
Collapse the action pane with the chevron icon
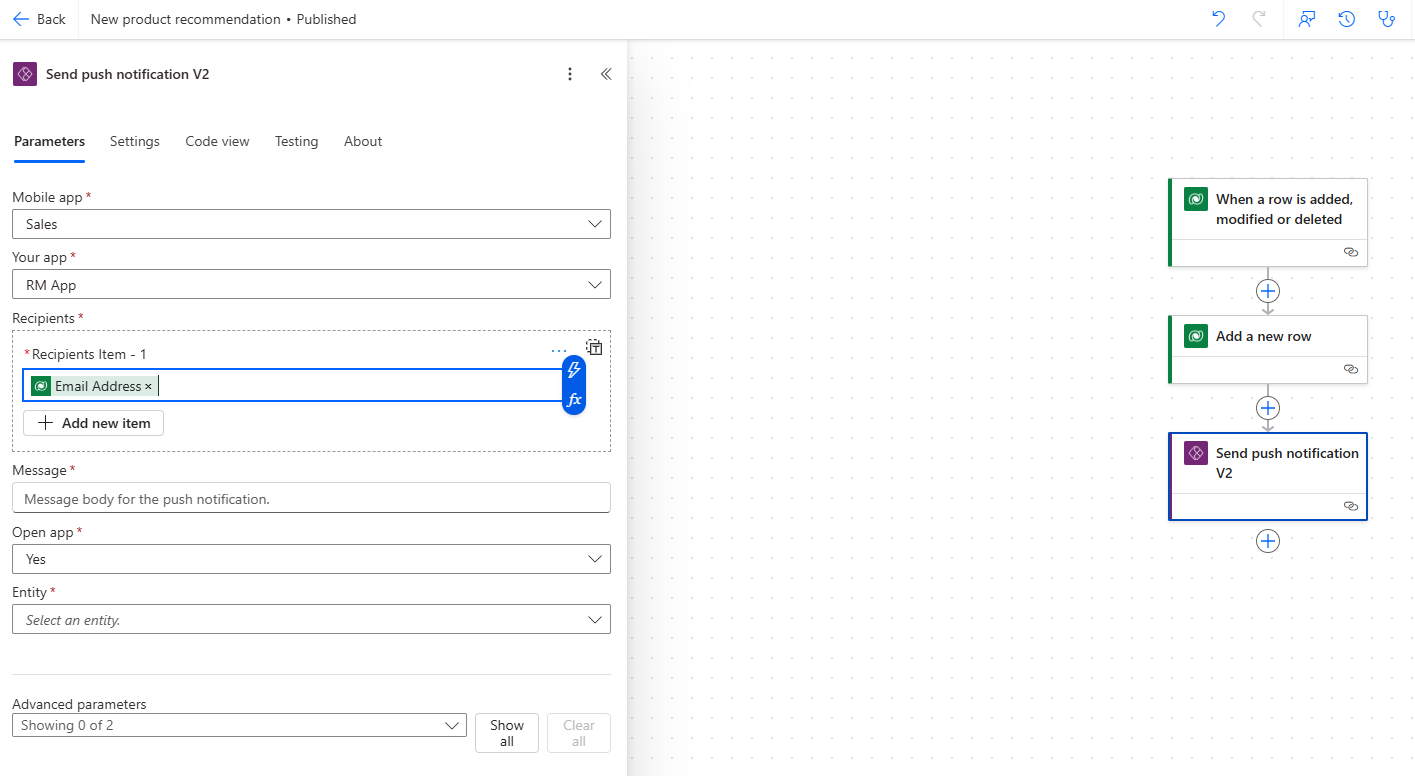[x=605, y=73]
